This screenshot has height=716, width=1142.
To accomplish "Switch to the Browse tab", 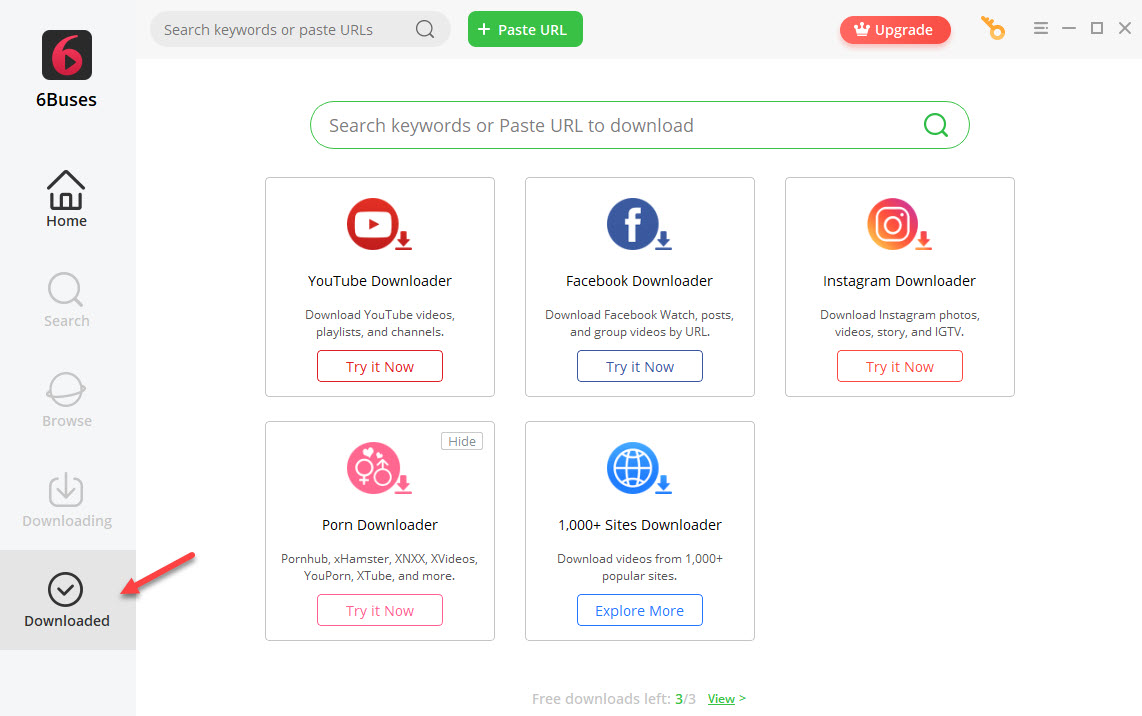I will [x=66, y=399].
